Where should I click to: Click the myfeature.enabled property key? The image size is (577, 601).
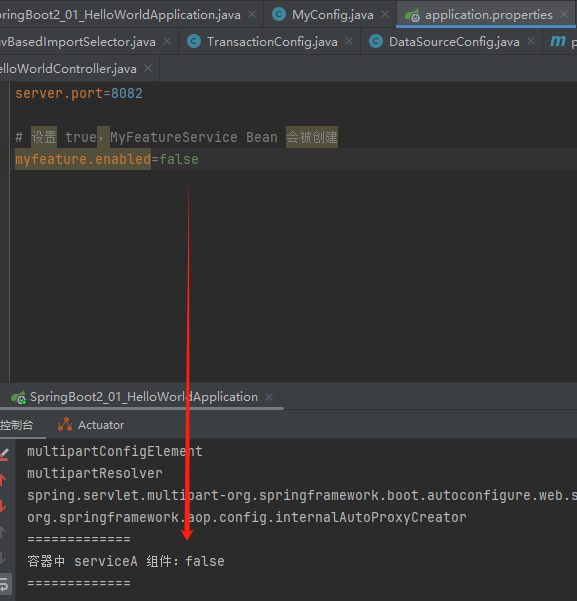coord(83,159)
